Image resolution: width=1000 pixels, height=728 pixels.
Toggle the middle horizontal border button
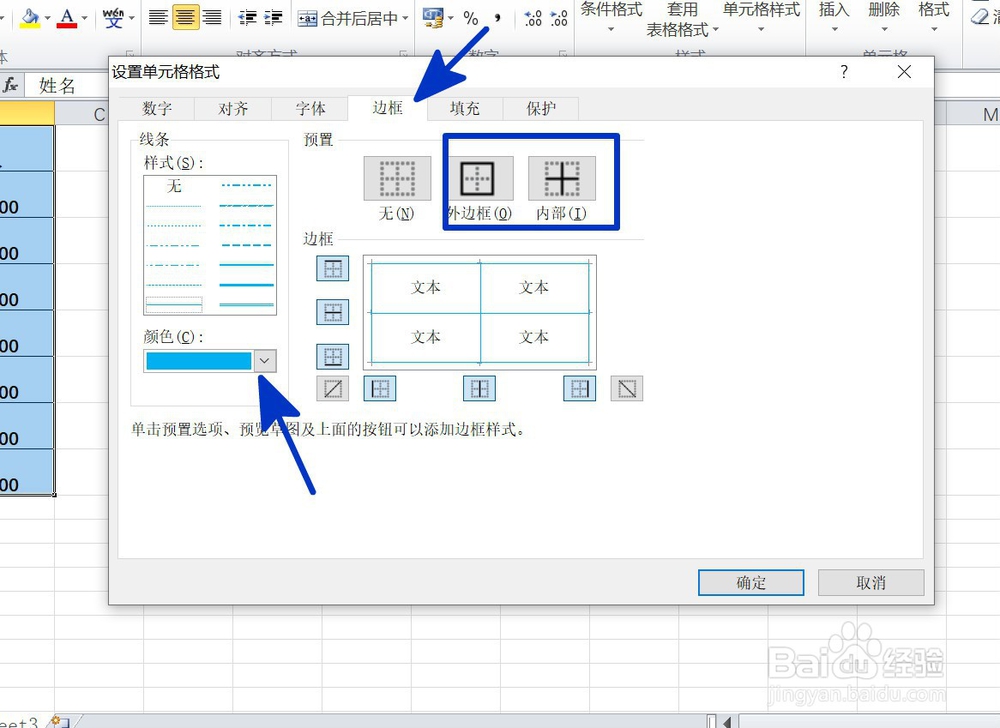coord(332,312)
